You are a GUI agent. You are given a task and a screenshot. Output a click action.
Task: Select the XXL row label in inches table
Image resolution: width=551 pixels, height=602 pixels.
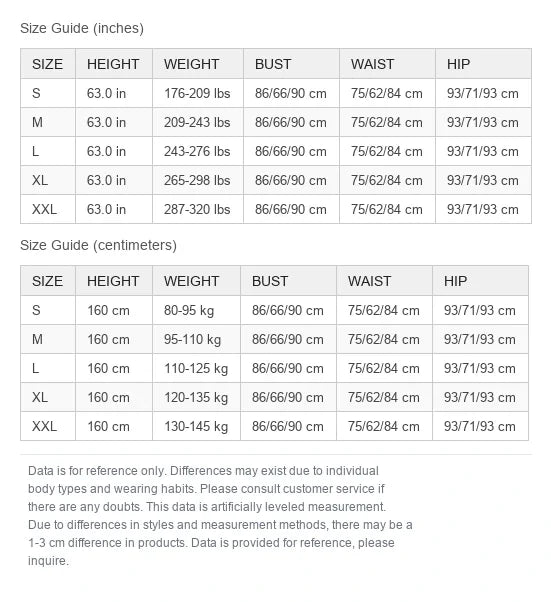[x=48, y=209]
